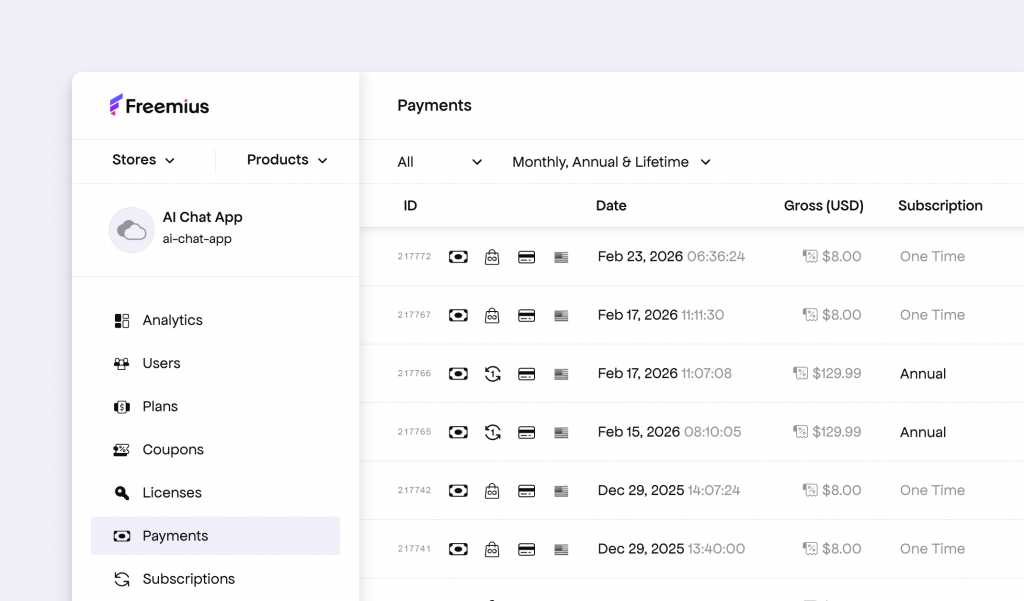Expand the Stores dropdown
Screen dimensions: 1024x601
(x=142, y=159)
